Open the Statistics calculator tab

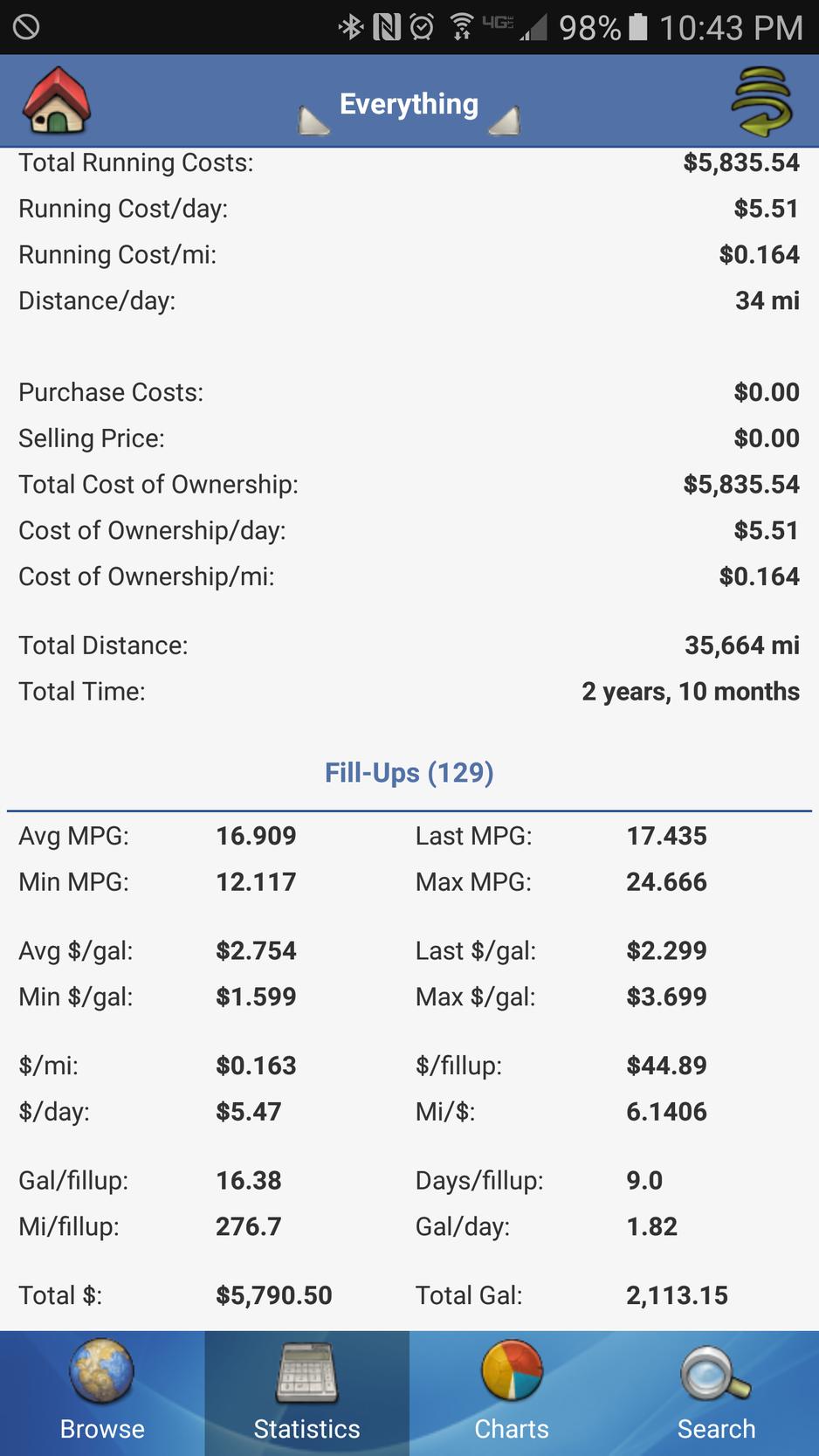point(306,1393)
